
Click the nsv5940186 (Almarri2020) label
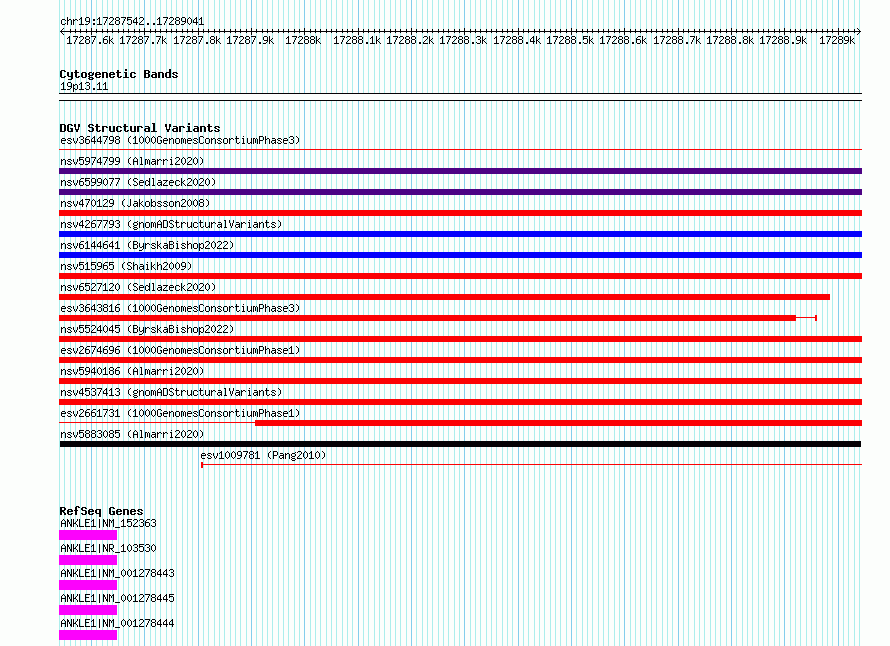[132, 371]
